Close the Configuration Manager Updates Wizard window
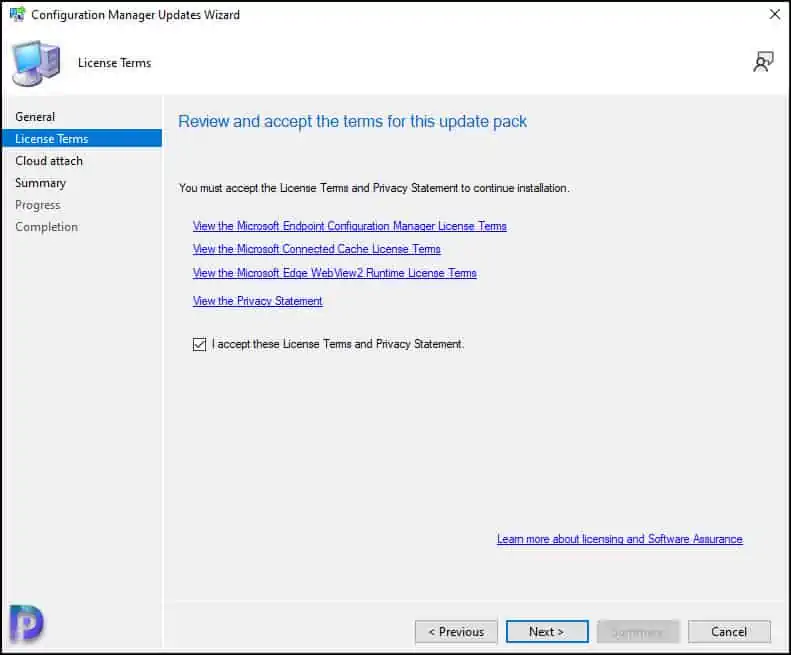791x655 pixels. click(775, 14)
